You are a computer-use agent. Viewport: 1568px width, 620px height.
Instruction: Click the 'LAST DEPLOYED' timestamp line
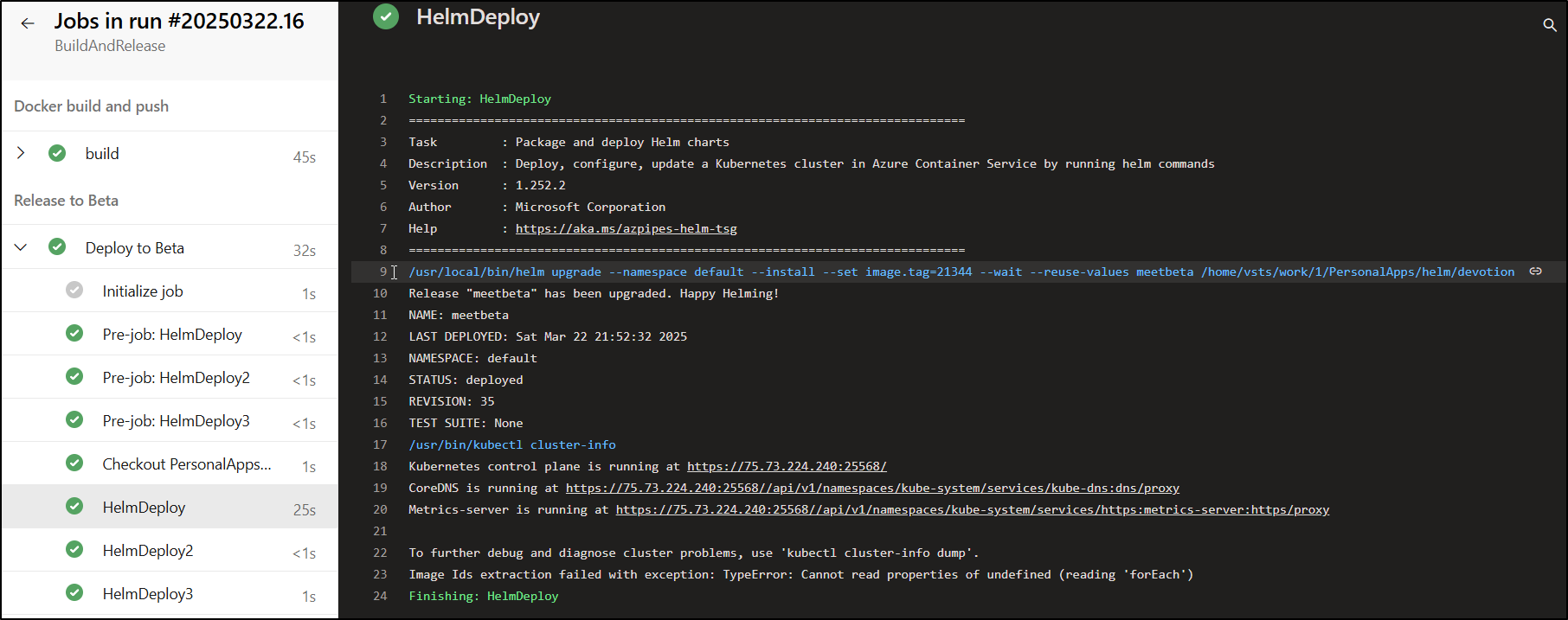pos(548,336)
